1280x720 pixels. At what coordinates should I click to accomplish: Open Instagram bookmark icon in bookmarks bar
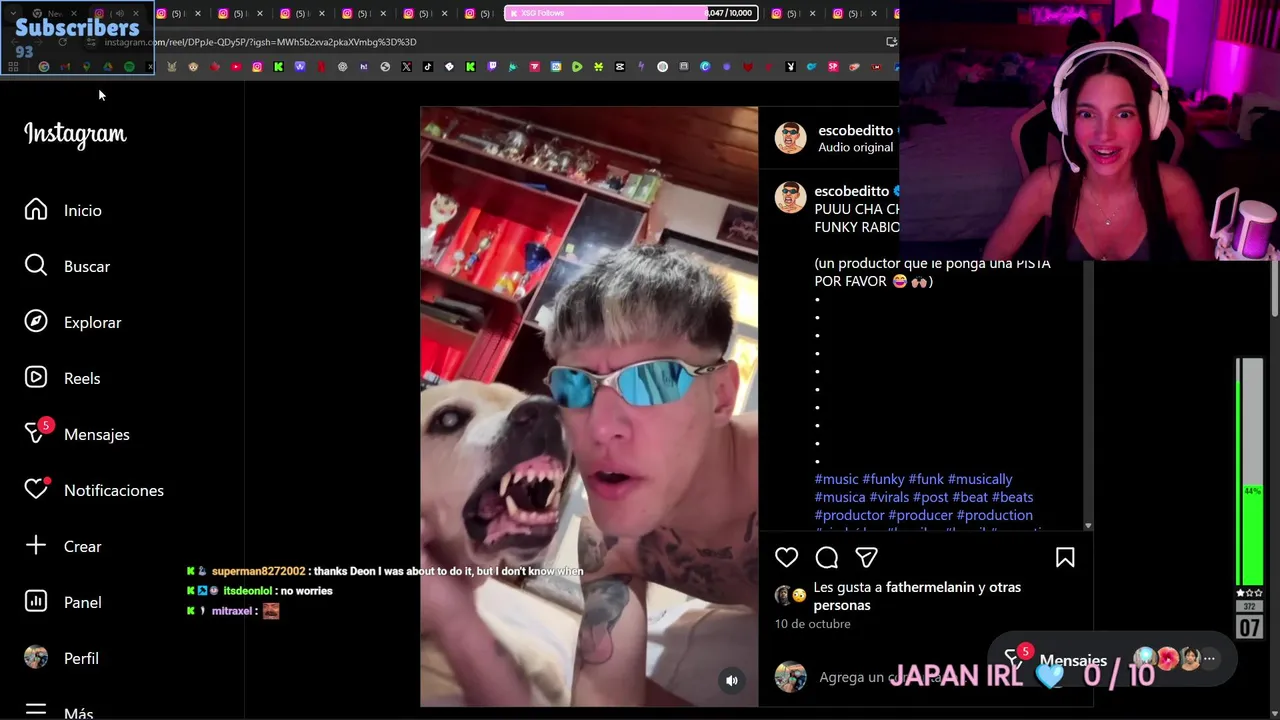coord(257,67)
